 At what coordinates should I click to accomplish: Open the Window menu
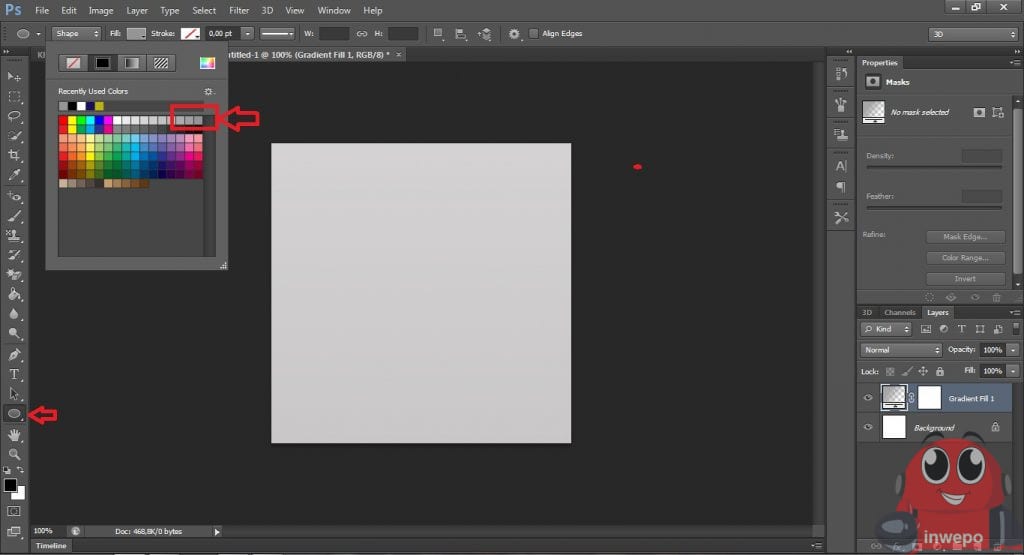click(334, 10)
